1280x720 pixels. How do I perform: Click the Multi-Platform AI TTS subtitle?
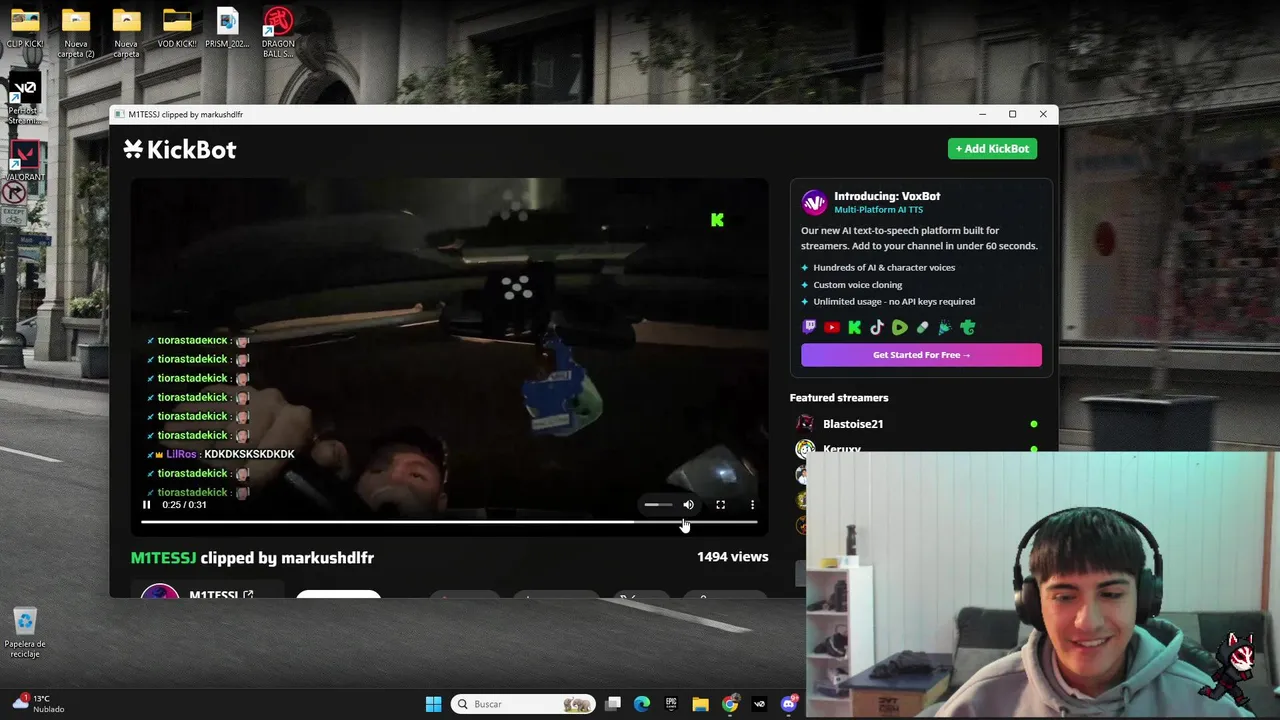(879, 210)
